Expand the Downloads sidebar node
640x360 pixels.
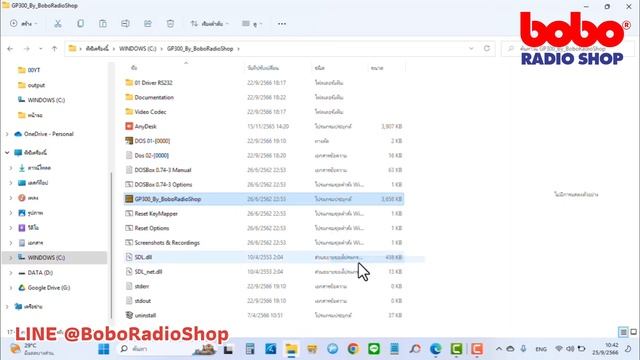point(11,168)
